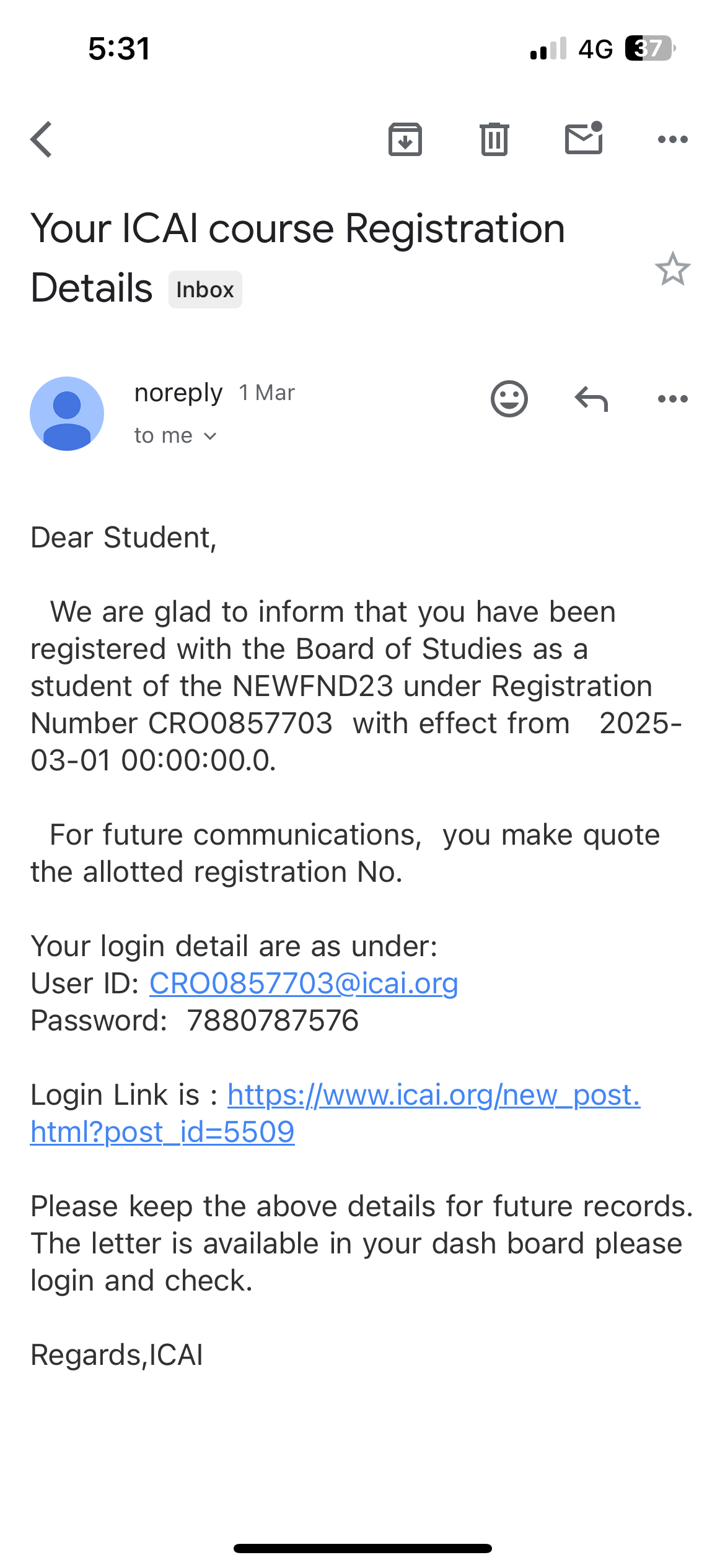
Task: Tap the noreply sender avatar
Action: point(67,414)
